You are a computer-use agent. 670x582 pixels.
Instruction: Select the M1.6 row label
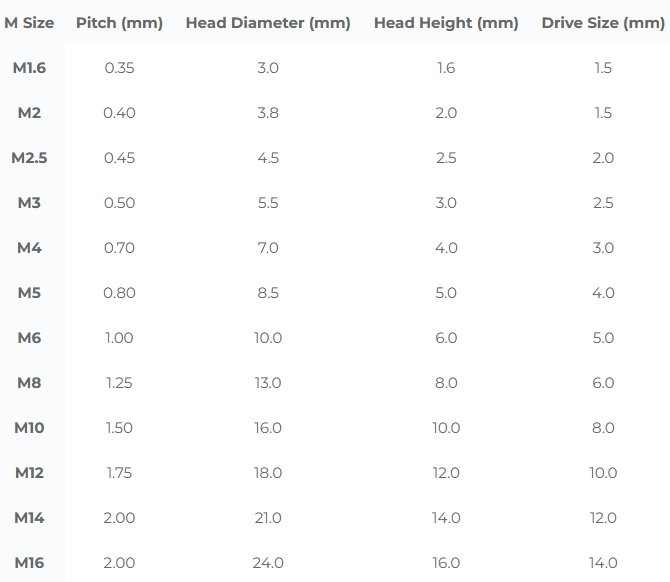click(29, 68)
